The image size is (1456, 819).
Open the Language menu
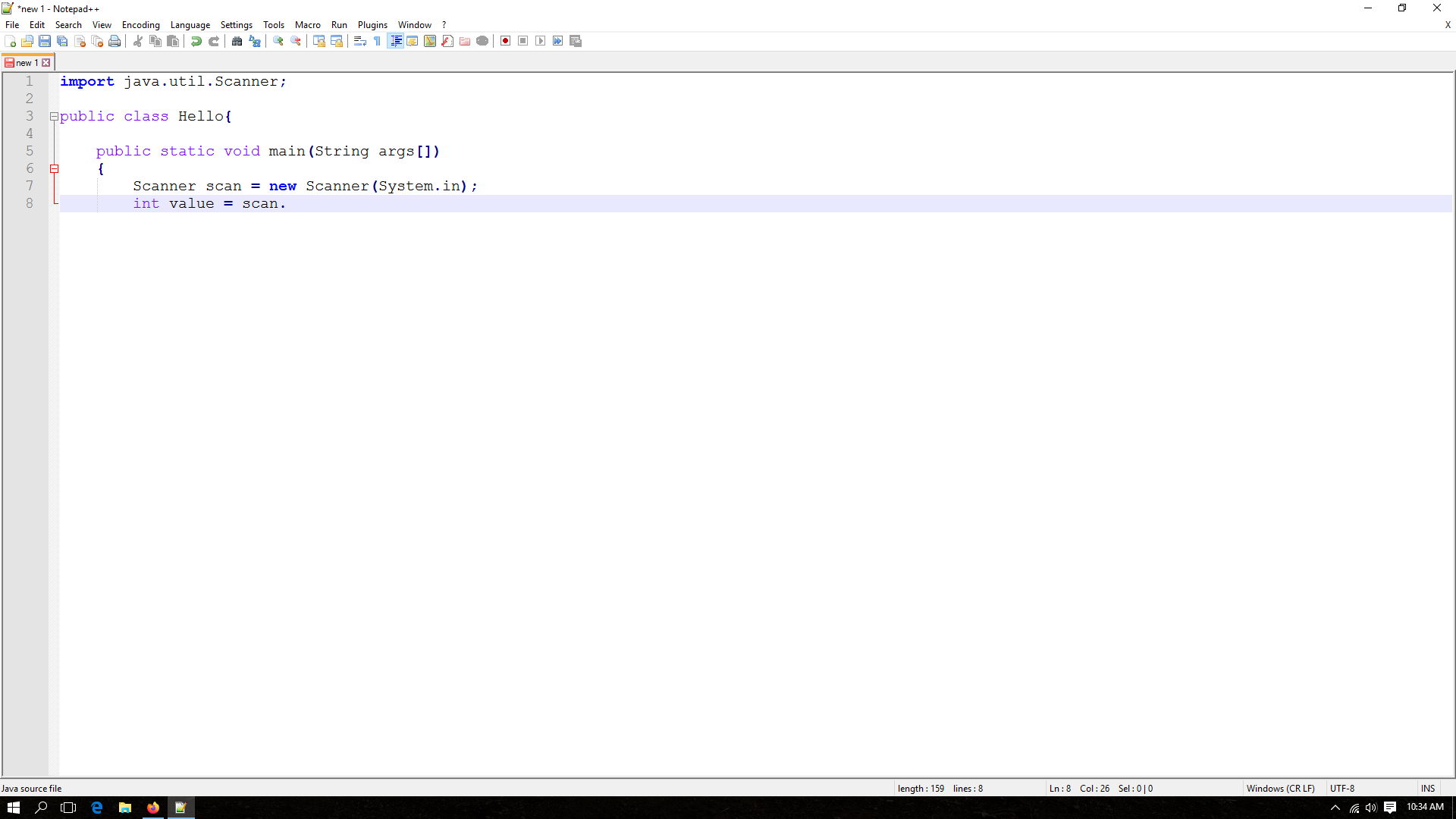pos(190,25)
